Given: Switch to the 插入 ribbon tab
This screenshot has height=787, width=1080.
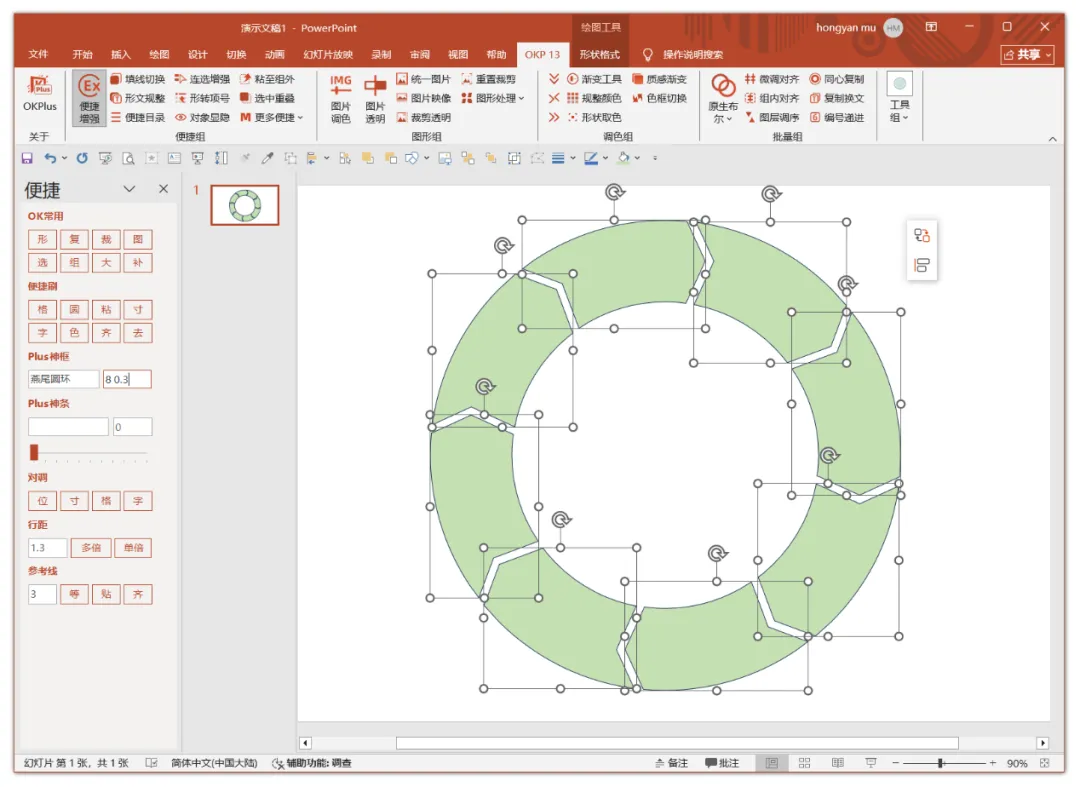Looking at the screenshot, I should (121, 54).
